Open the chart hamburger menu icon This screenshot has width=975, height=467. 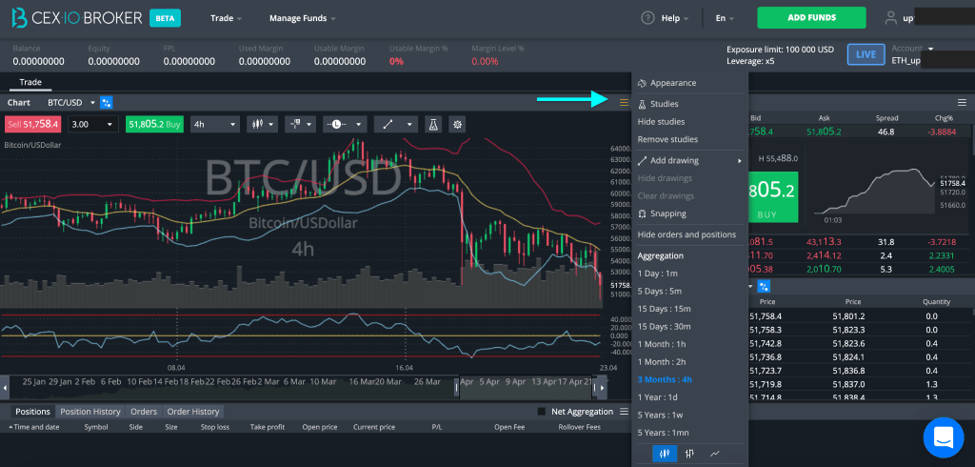point(624,103)
